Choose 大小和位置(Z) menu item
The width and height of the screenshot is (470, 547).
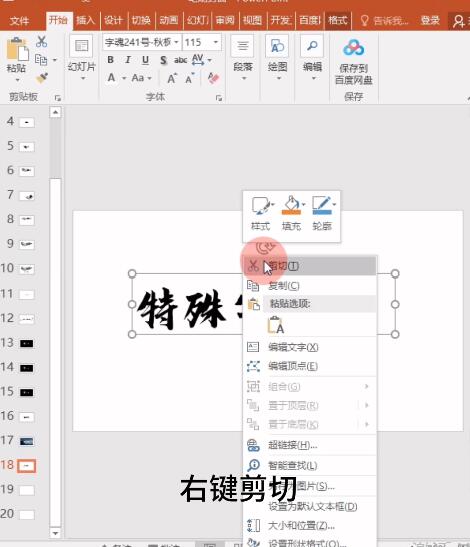[x=310, y=525]
